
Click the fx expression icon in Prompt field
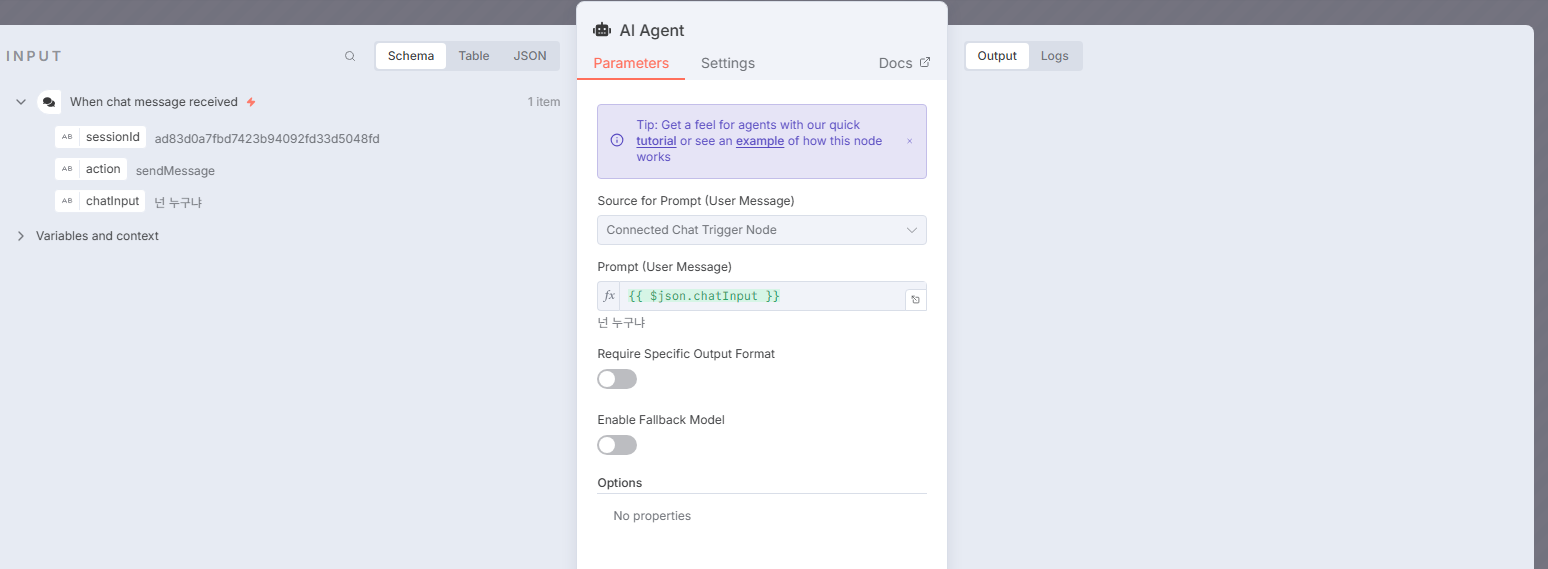coord(609,296)
